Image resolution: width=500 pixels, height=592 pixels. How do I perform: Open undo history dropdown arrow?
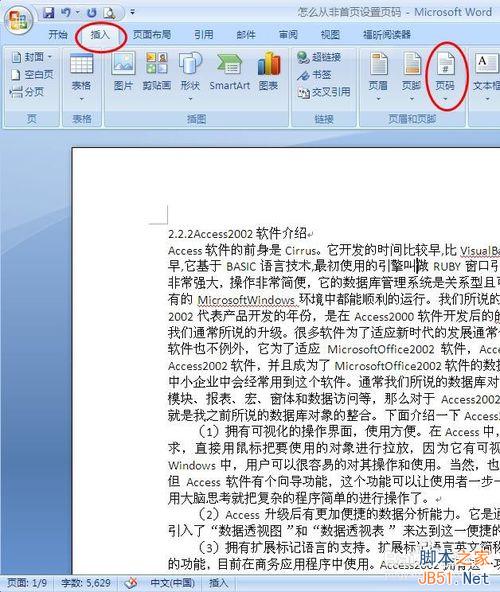pyautogui.click(x=78, y=12)
